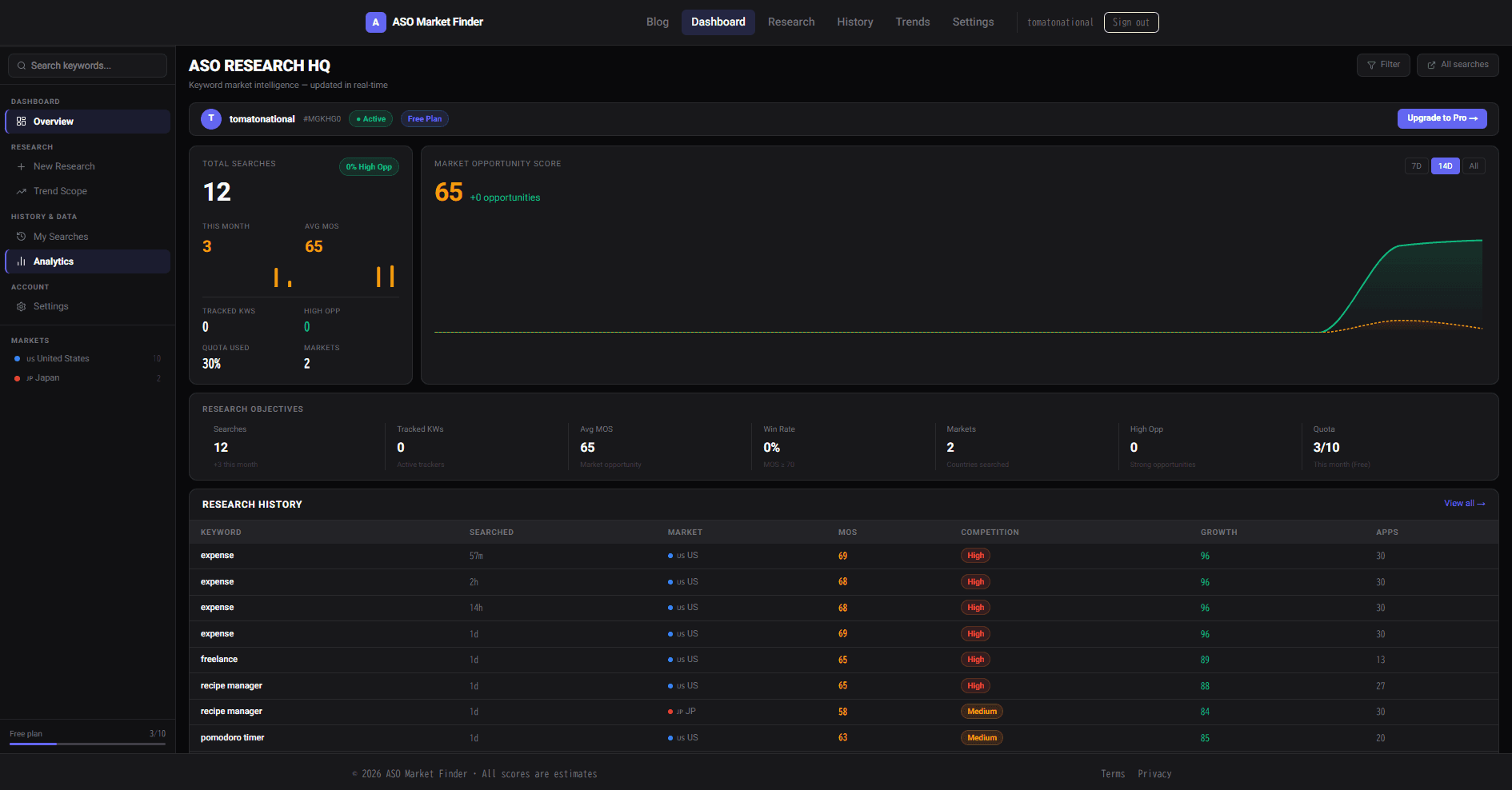Open the Blog page
The image size is (1512, 790).
[658, 22]
